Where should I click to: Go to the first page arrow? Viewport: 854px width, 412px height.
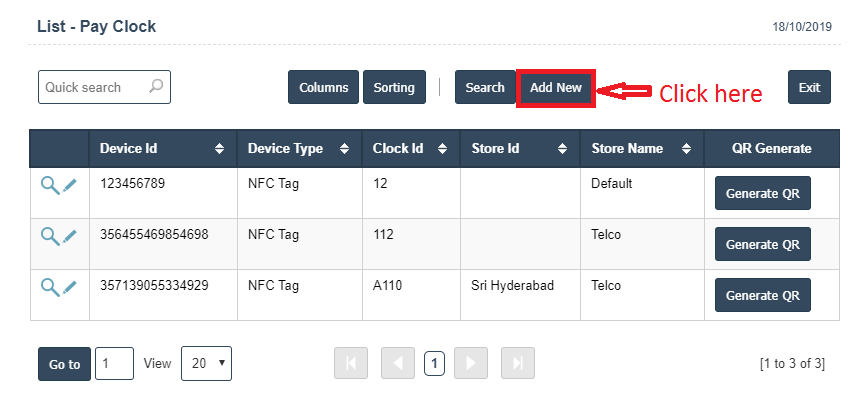click(x=350, y=364)
